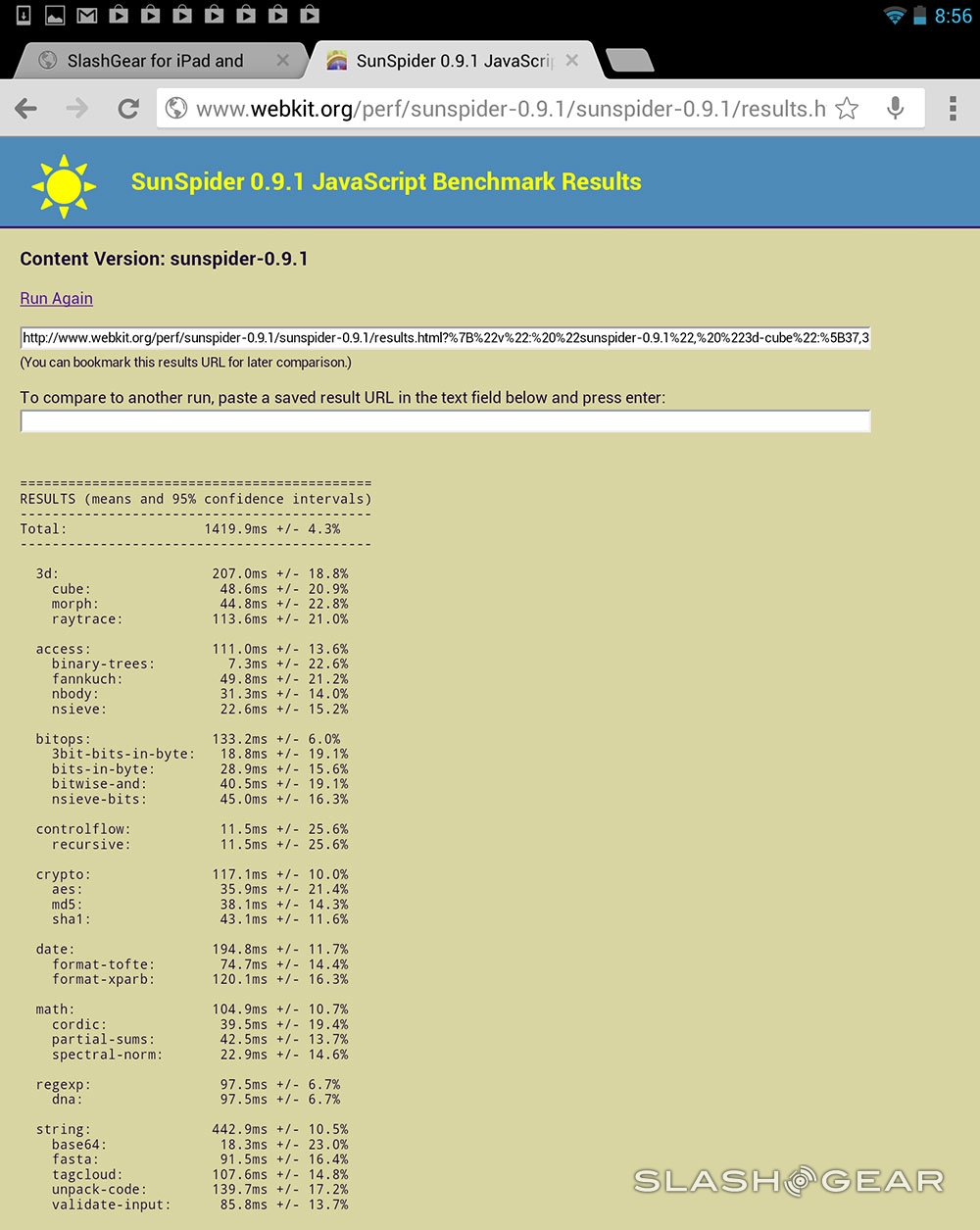
Task: Click the Run Again link
Action: pos(56,298)
